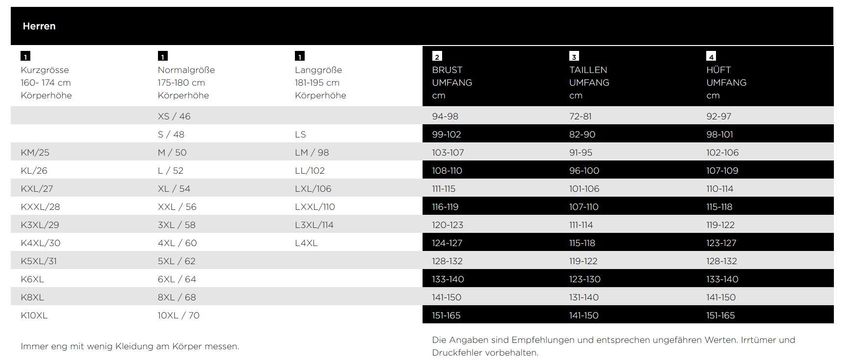The width and height of the screenshot is (850, 363).
Task: Choose short size KXL/27
Action: (x=39, y=189)
